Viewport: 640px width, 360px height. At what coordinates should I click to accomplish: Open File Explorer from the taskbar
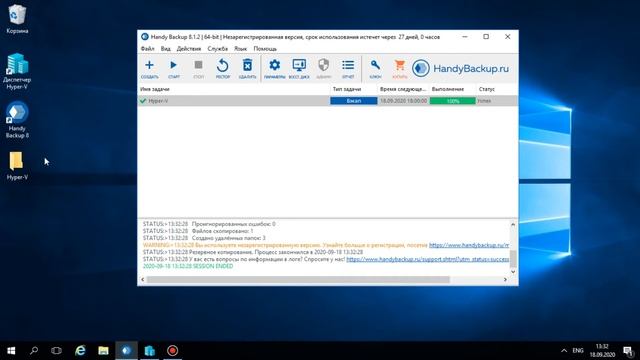click(x=103, y=351)
